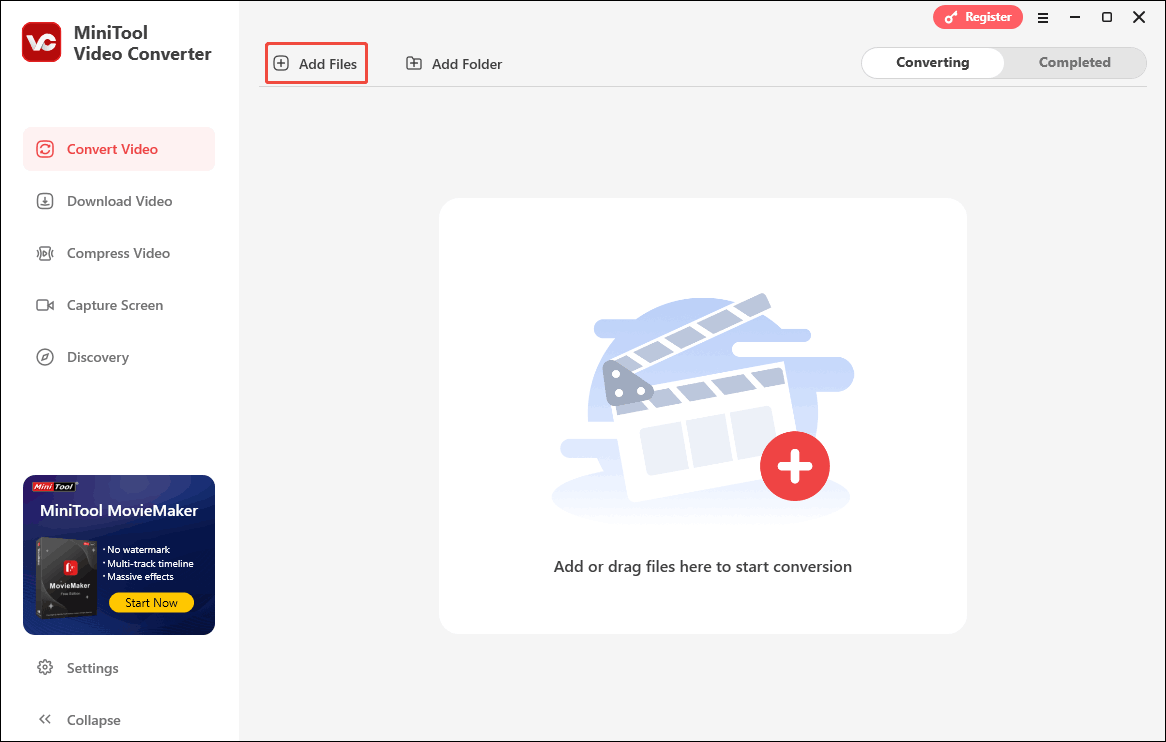Click the 'No watermark' ad text
Screen dimensions: 1166x742
point(138,549)
